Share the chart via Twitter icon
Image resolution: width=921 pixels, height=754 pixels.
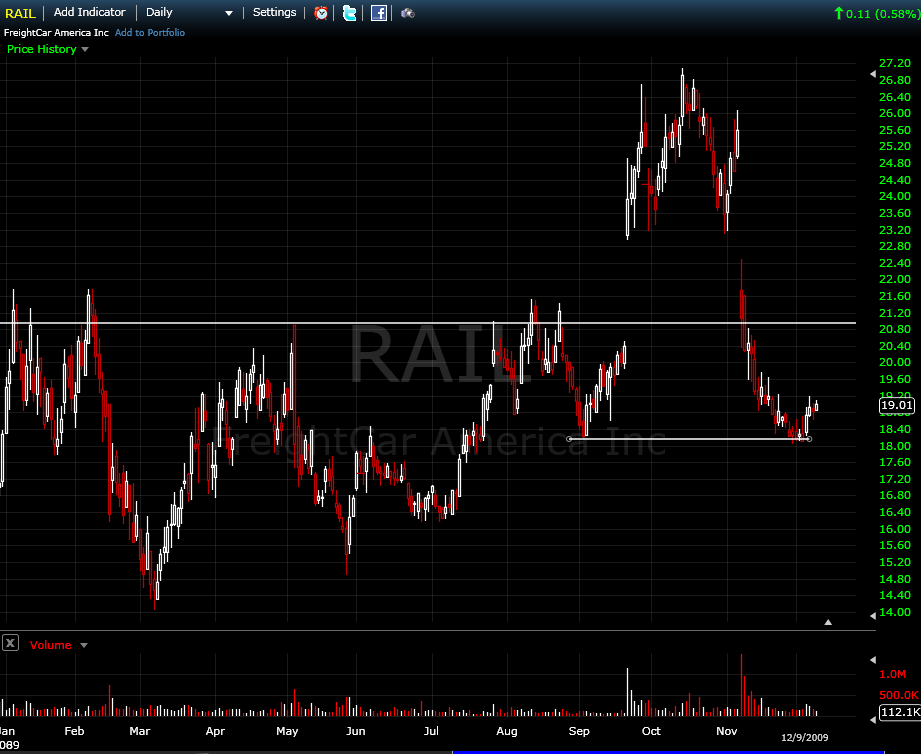point(349,13)
